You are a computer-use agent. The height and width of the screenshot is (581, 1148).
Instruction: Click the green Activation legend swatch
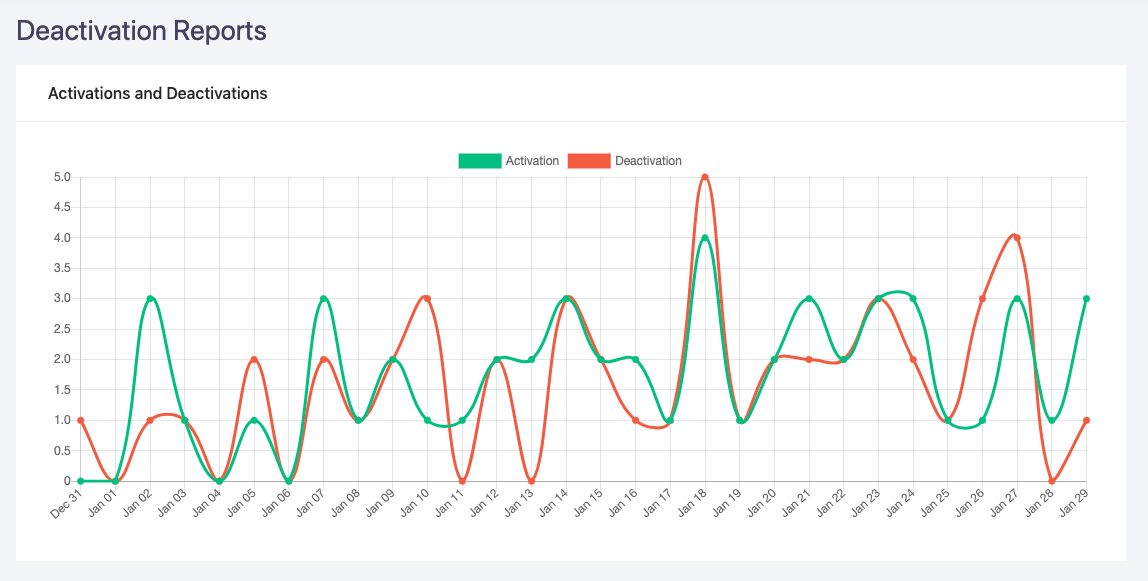coord(479,161)
